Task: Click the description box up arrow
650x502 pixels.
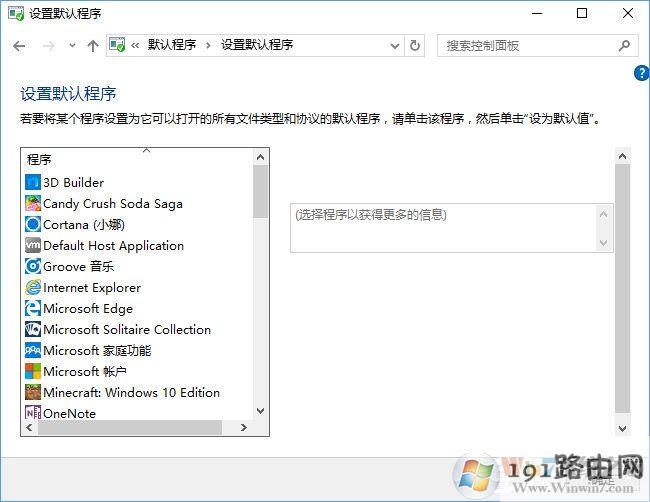Action: point(604,214)
